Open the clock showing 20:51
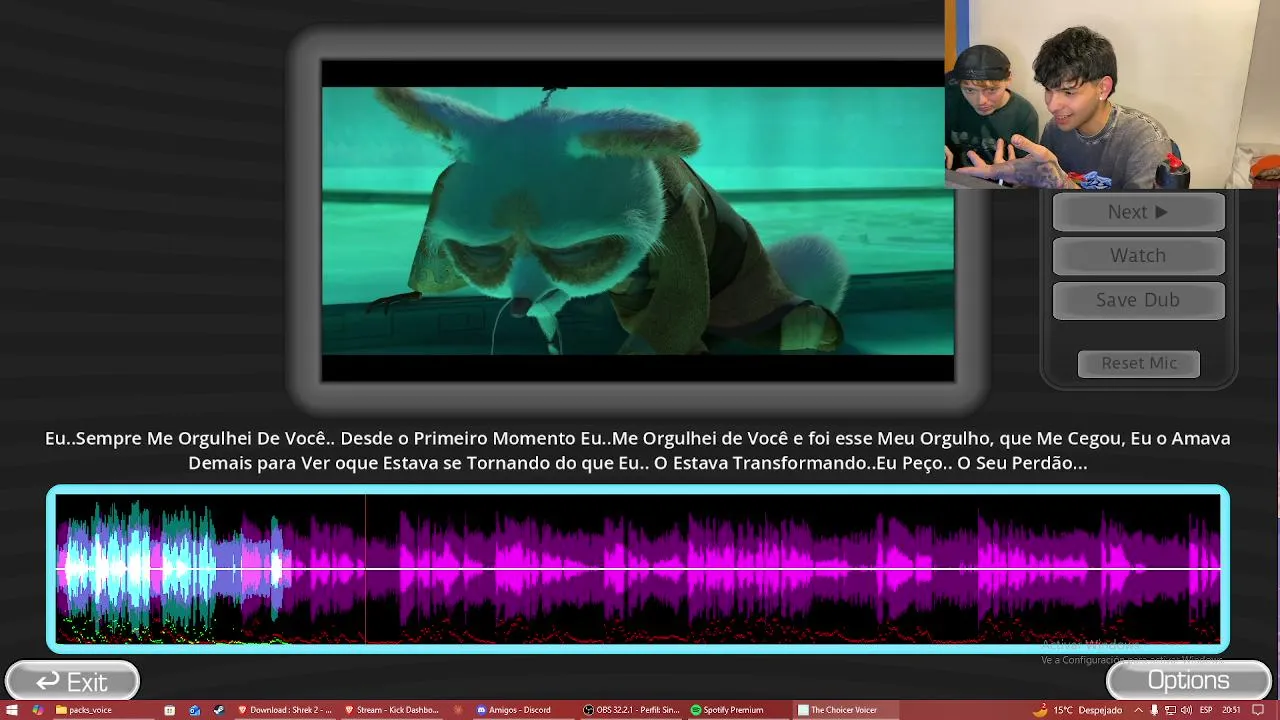This screenshot has width=1280, height=720. pyautogui.click(x=1231, y=710)
